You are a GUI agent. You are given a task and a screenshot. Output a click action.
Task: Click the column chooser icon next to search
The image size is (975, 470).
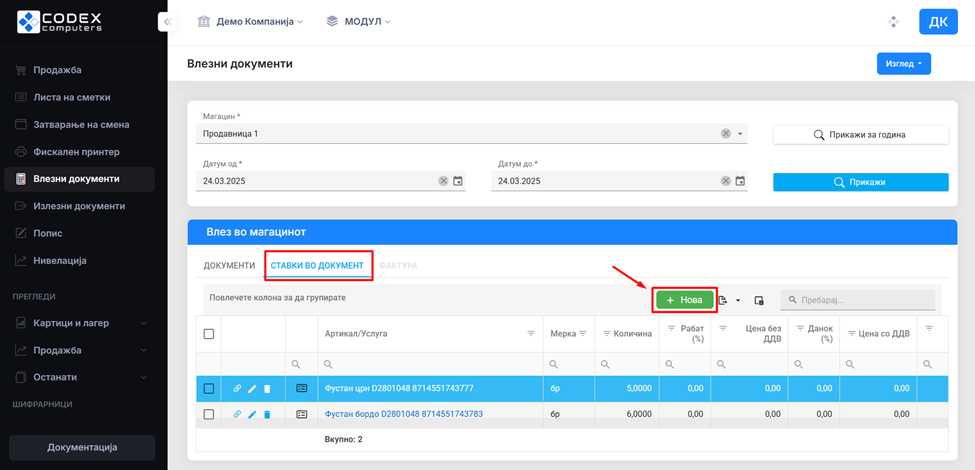(x=759, y=300)
